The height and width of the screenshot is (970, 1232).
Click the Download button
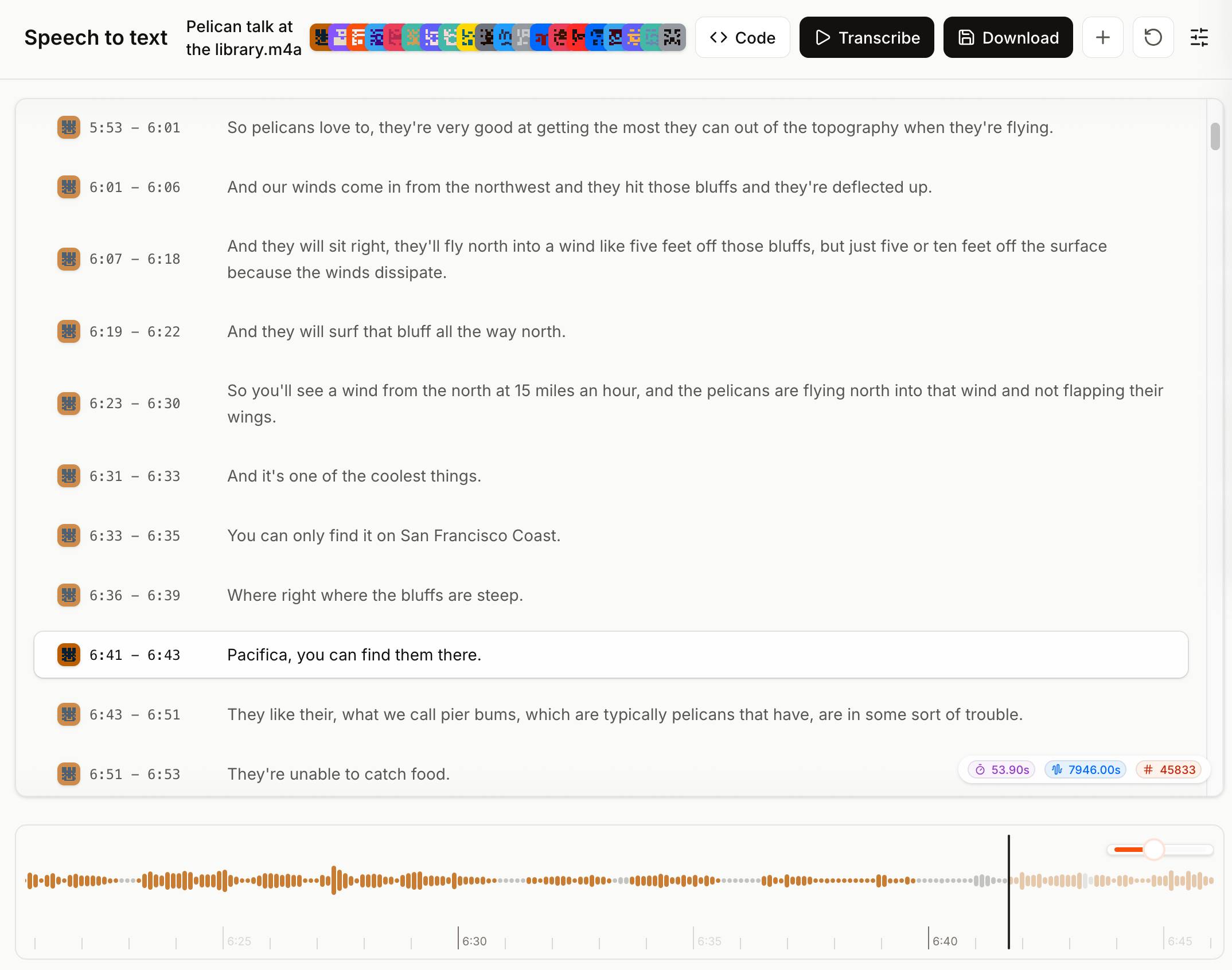pyautogui.click(x=1008, y=37)
